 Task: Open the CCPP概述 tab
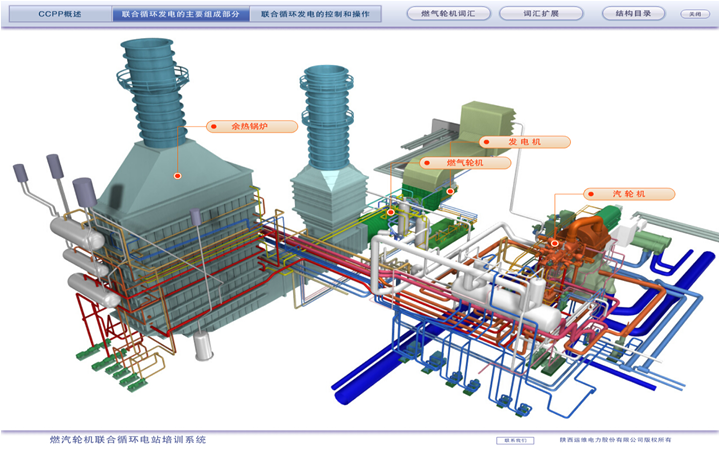tap(59, 16)
